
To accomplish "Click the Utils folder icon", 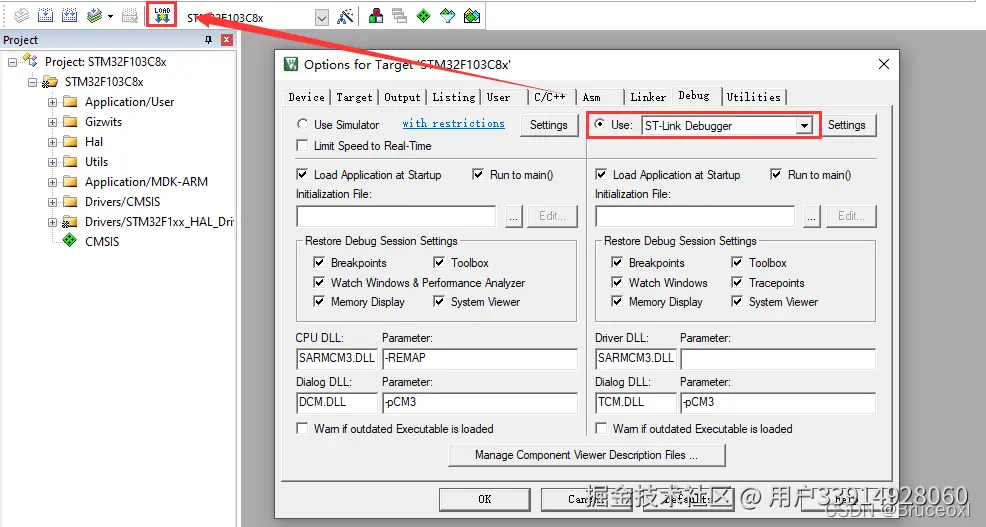I will tap(70, 162).
